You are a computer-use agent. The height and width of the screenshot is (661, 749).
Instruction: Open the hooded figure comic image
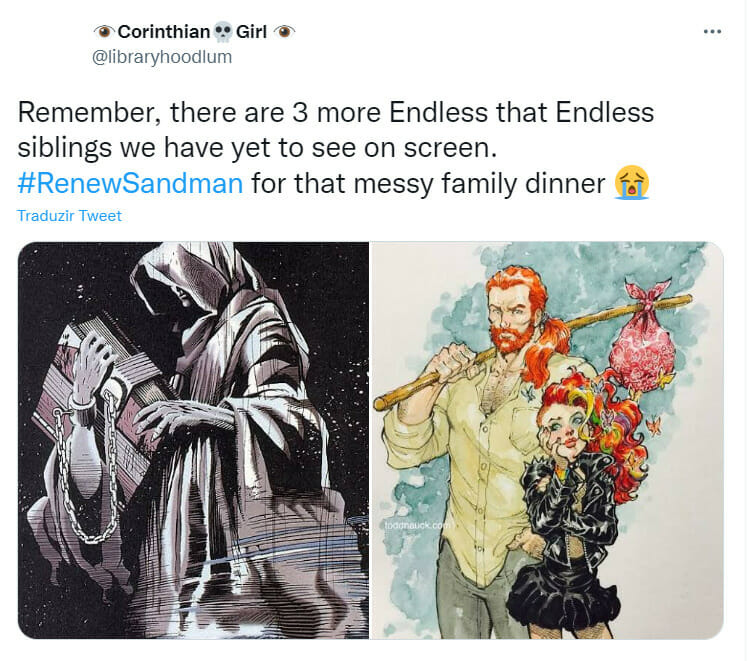[193, 440]
